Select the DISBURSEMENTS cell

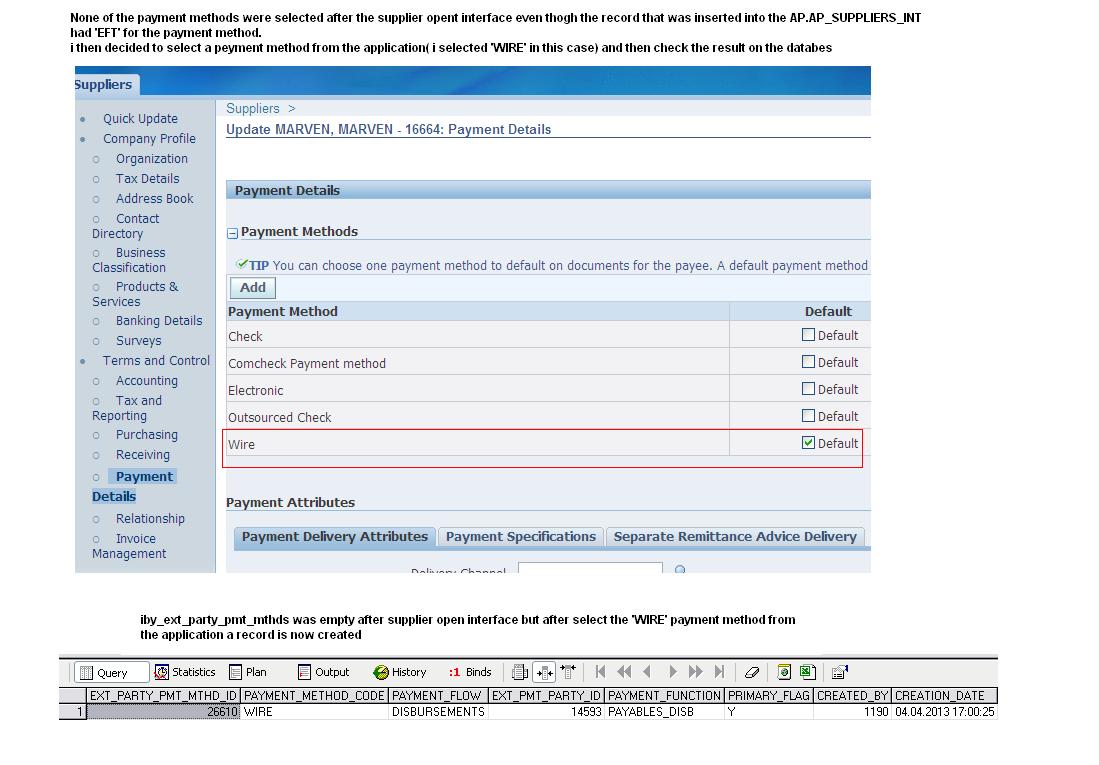click(438, 712)
